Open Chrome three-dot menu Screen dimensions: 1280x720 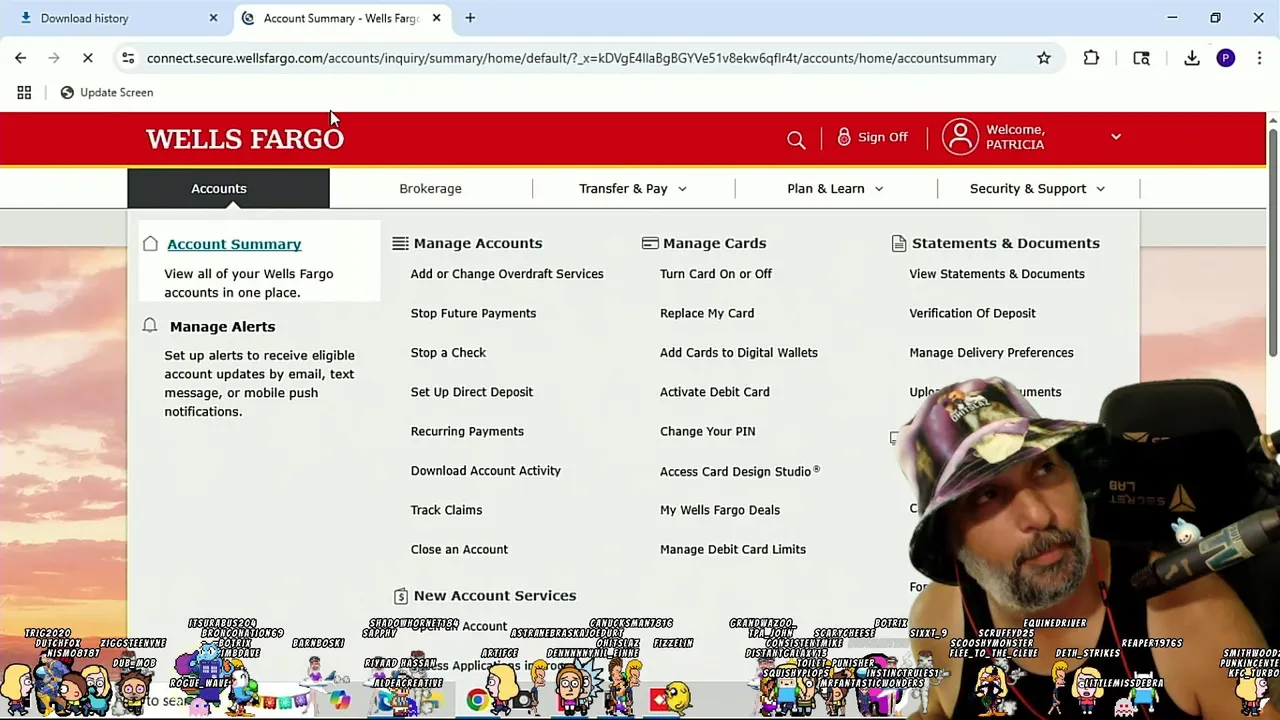[1259, 58]
